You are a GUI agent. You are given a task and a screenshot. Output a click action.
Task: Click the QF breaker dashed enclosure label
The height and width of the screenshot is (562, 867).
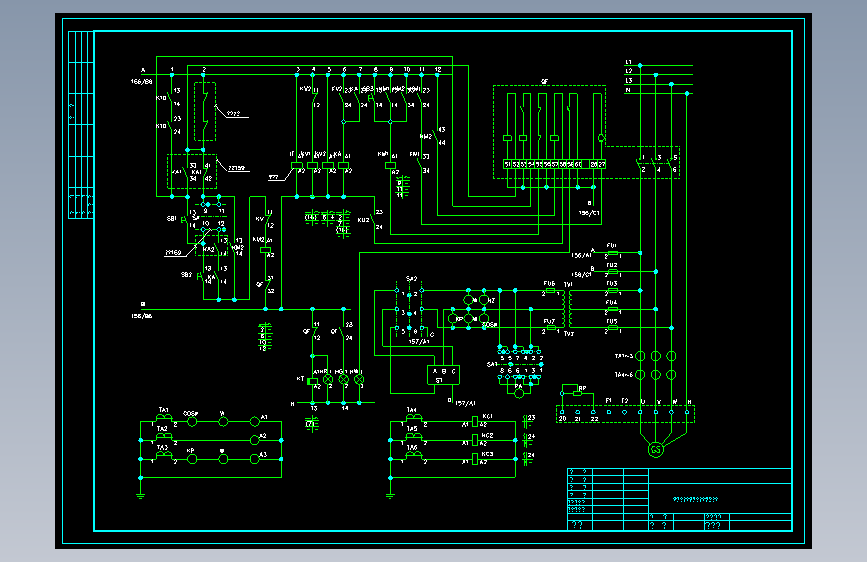545,81
